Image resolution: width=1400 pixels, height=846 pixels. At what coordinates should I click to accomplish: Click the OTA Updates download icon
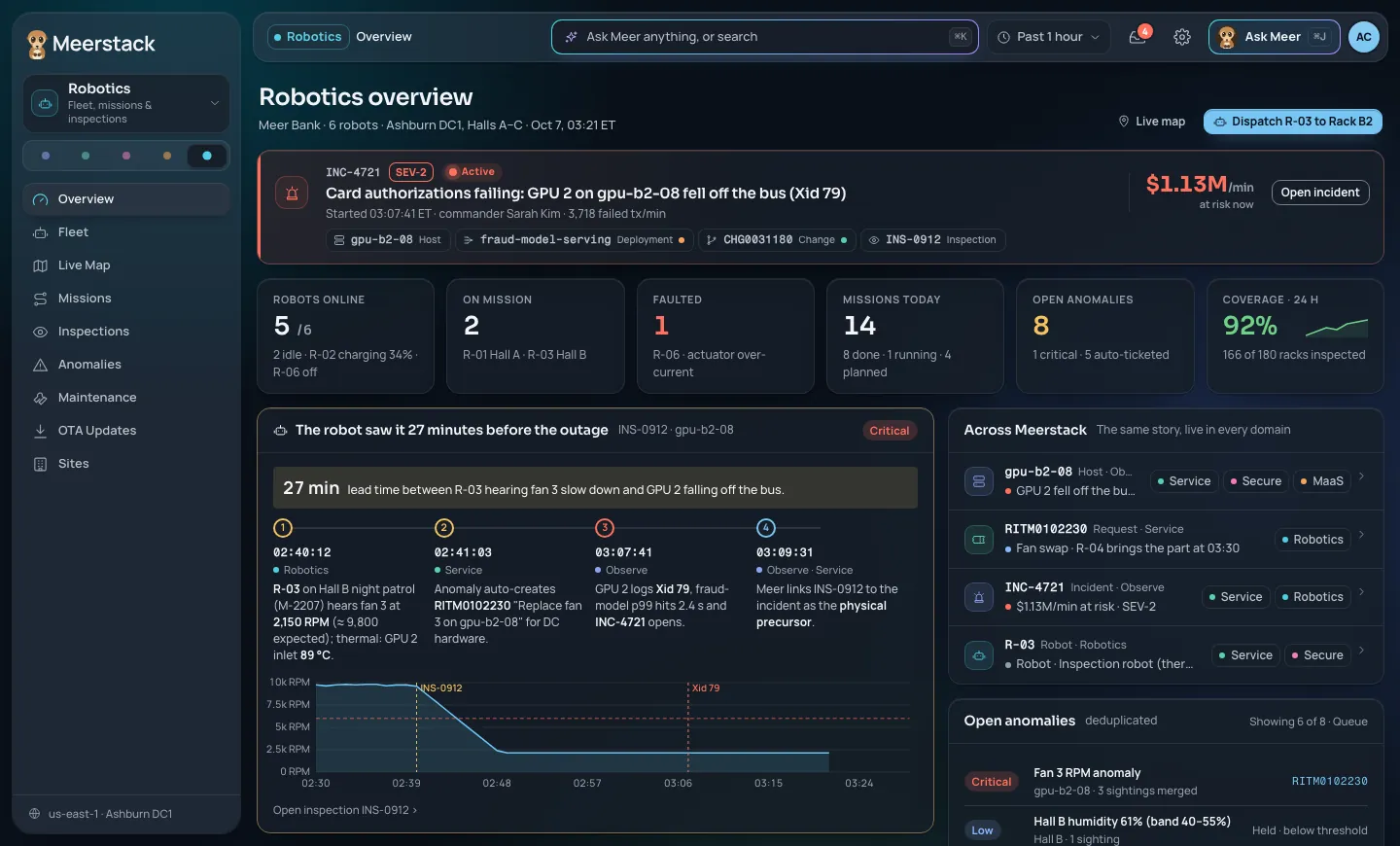(41, 431)
